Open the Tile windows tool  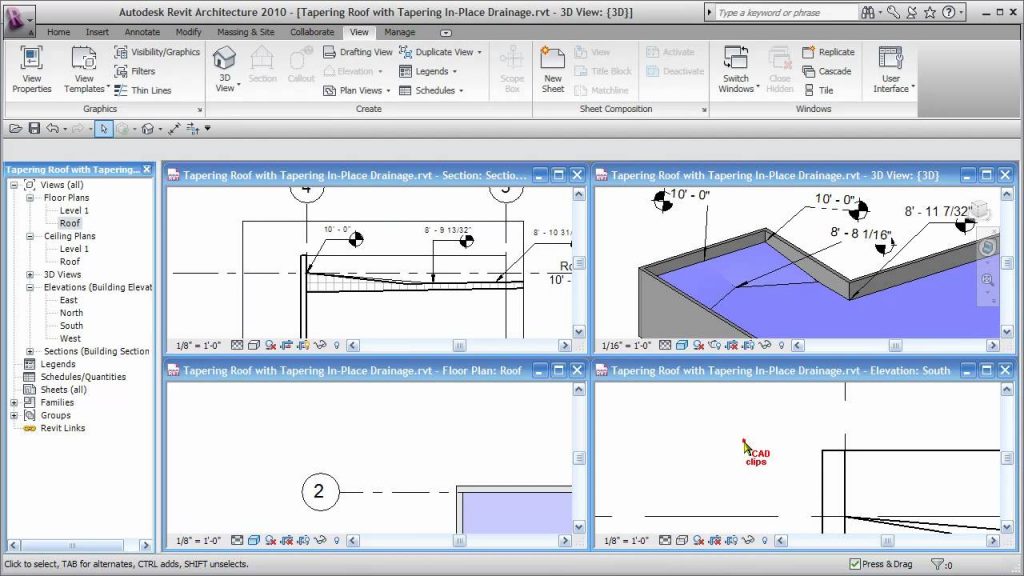(x=822, y=89)
